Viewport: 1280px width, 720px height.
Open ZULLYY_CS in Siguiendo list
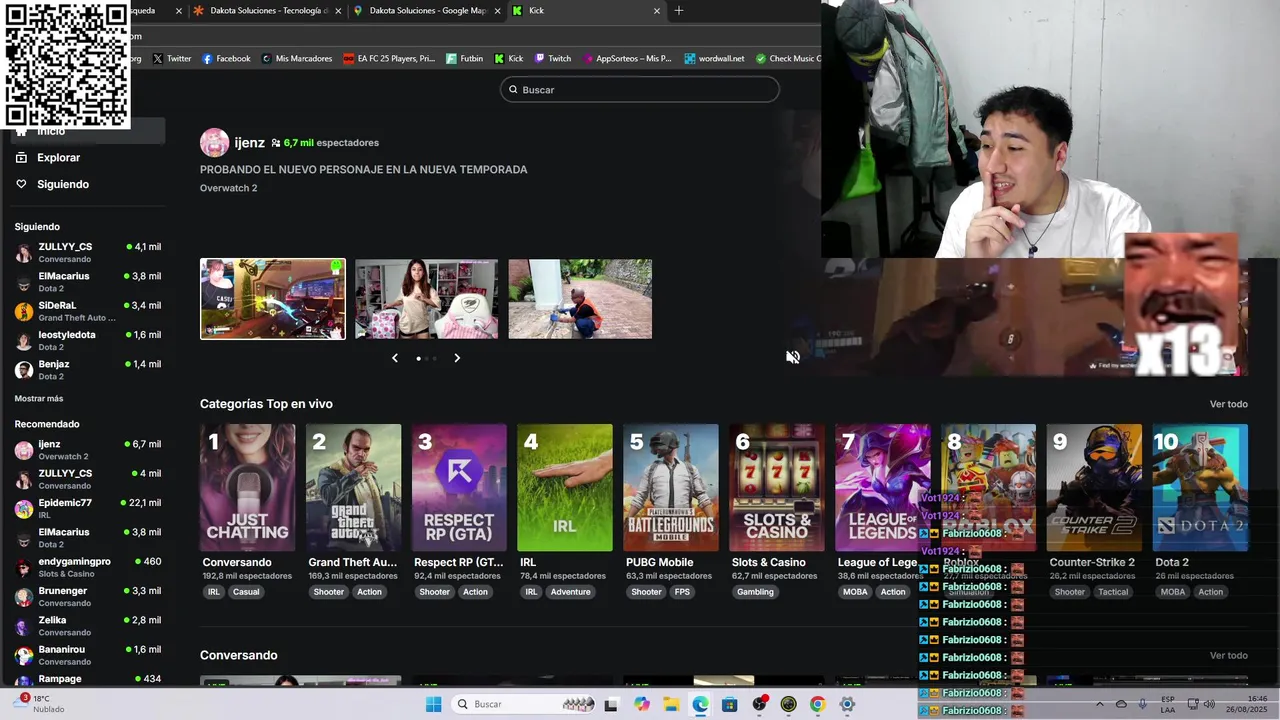click(x=88, y=252)
